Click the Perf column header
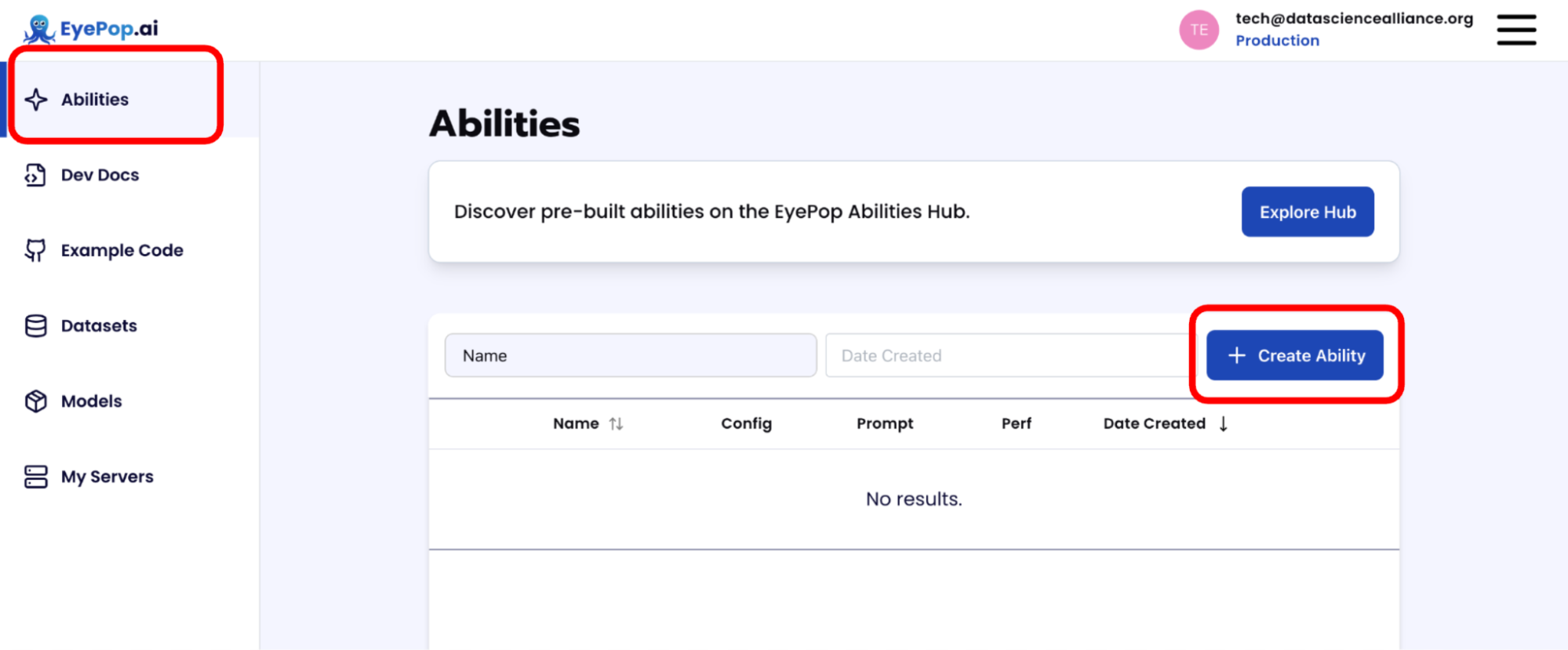Viewport: 1568px width, 650px height. [x=1016, y=423]
